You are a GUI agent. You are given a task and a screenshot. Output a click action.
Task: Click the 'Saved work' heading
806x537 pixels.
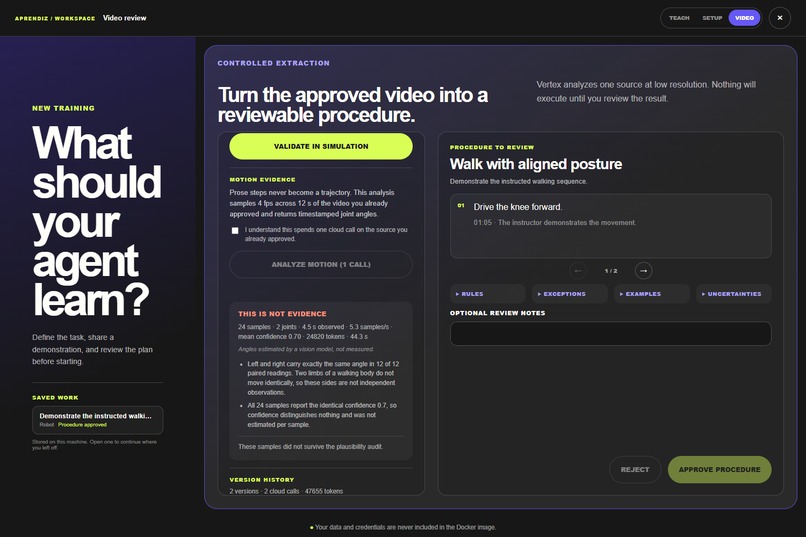[x=55, y=398]
